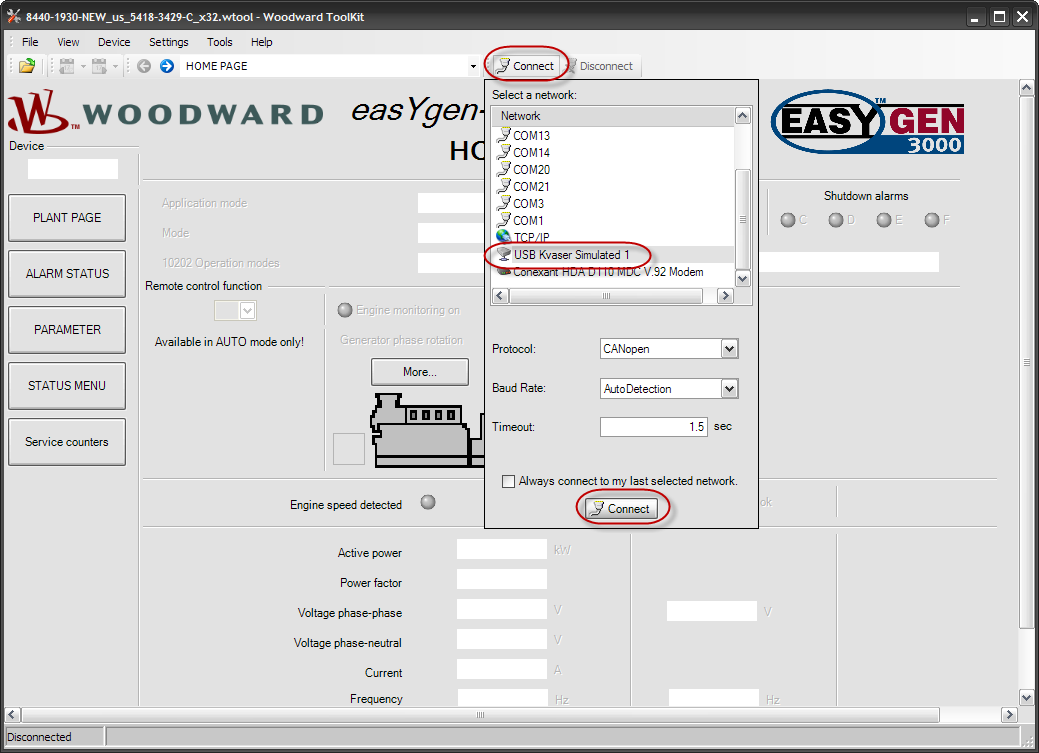
Task: Click the Woodward ToolKit title bar icon
Action: click(14, 17)
